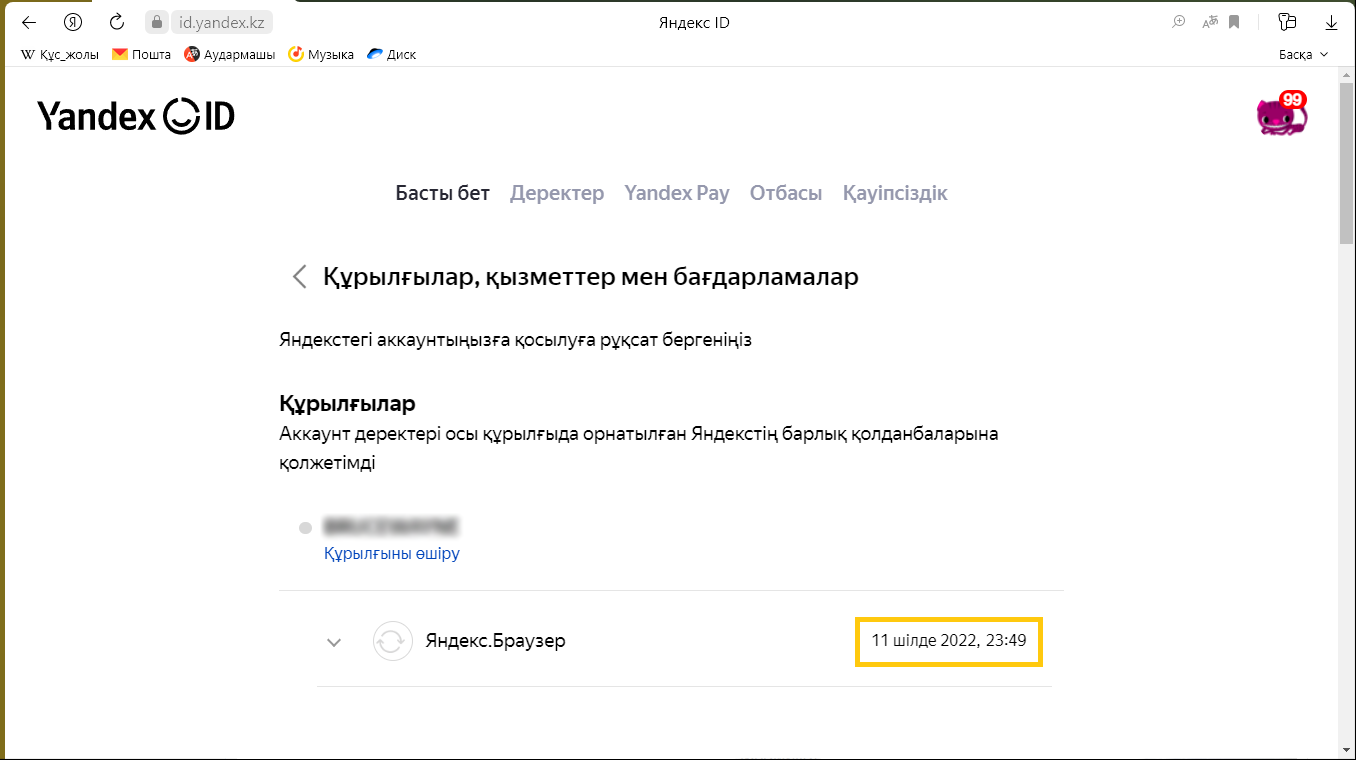1357x760 pixels.
Task: Open the Пошта bookmark
Action: 141,55
